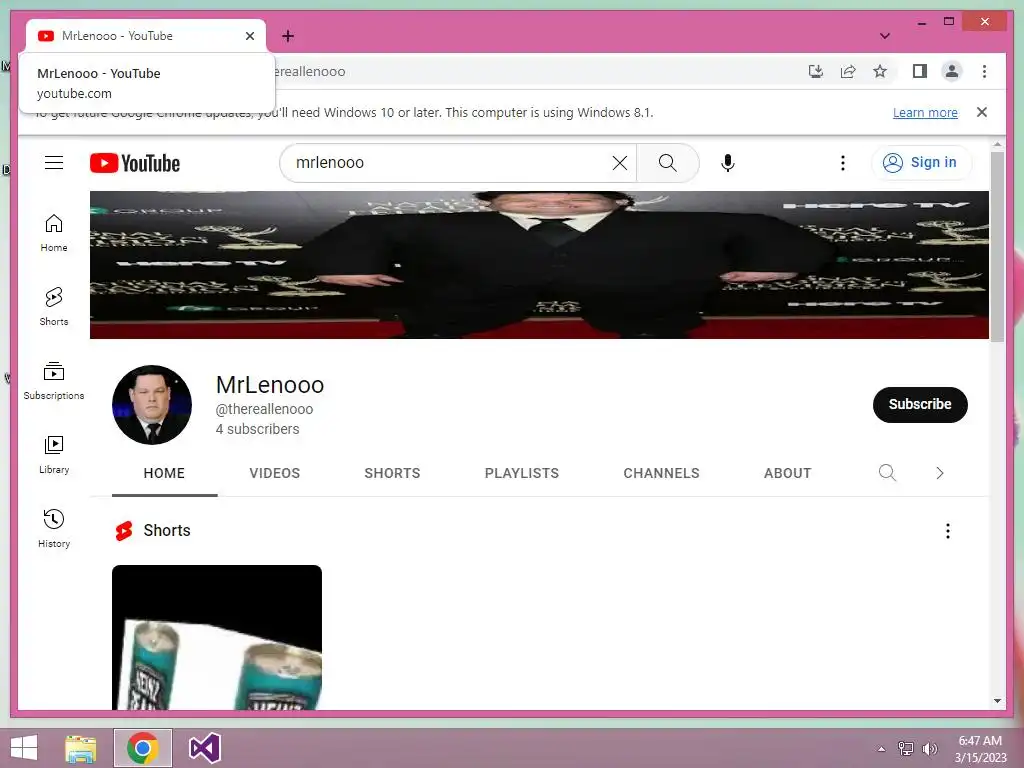Open Shorts in the sidebar

point(54,307)
